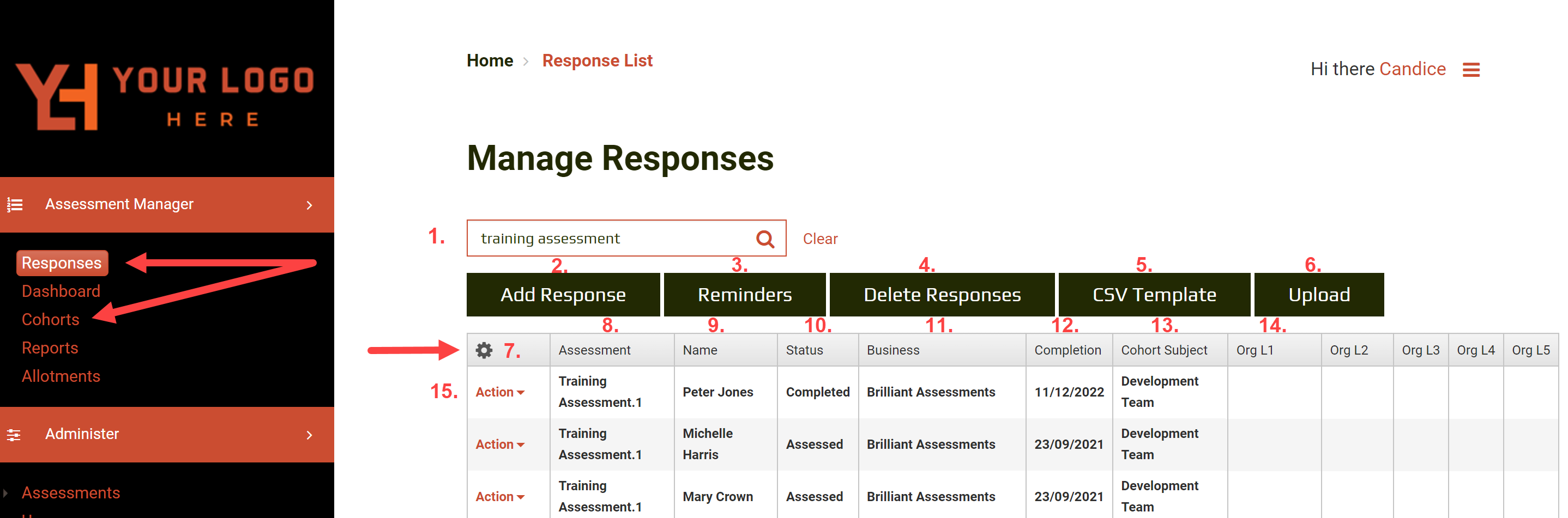Open Action dropdown for Mary Crown
Screen dimensions: 1568x518
(x=499, y=497)
